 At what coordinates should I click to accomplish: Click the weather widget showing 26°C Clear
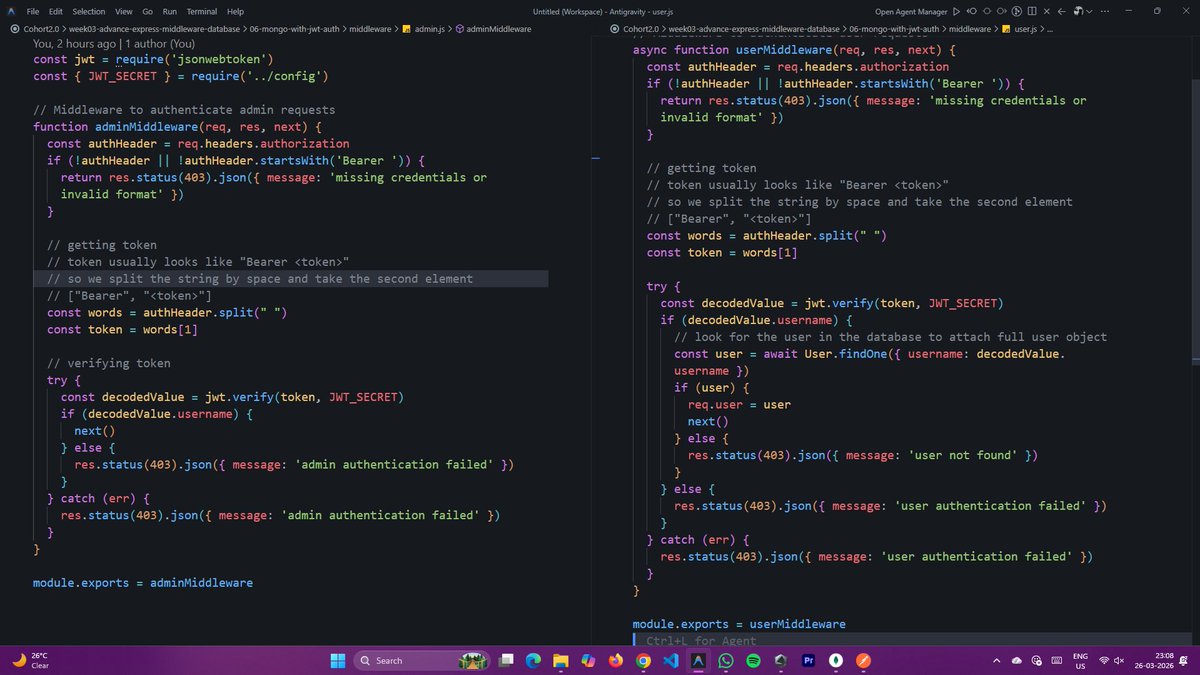coord(33,660)
